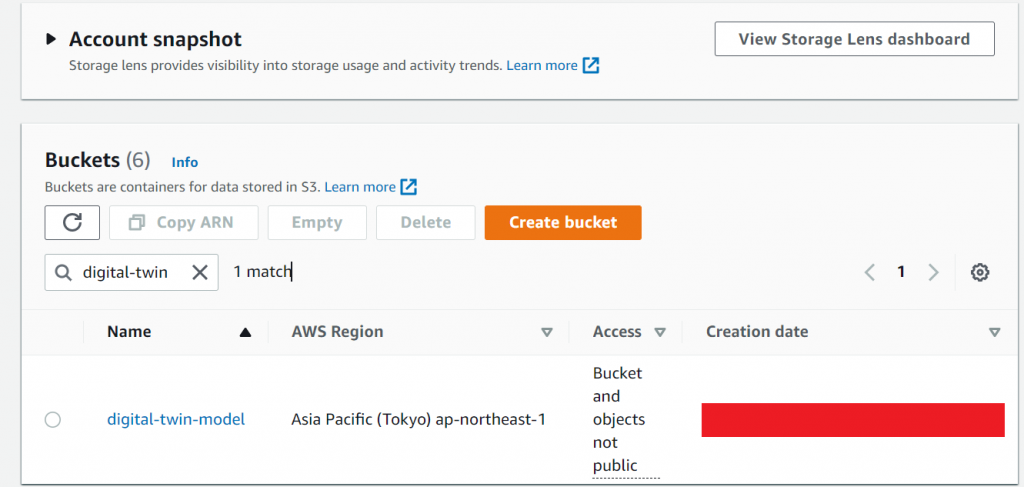Open table preferences gear icon
The height and width of the screenshot is (487, 1024).
(980, 272)
